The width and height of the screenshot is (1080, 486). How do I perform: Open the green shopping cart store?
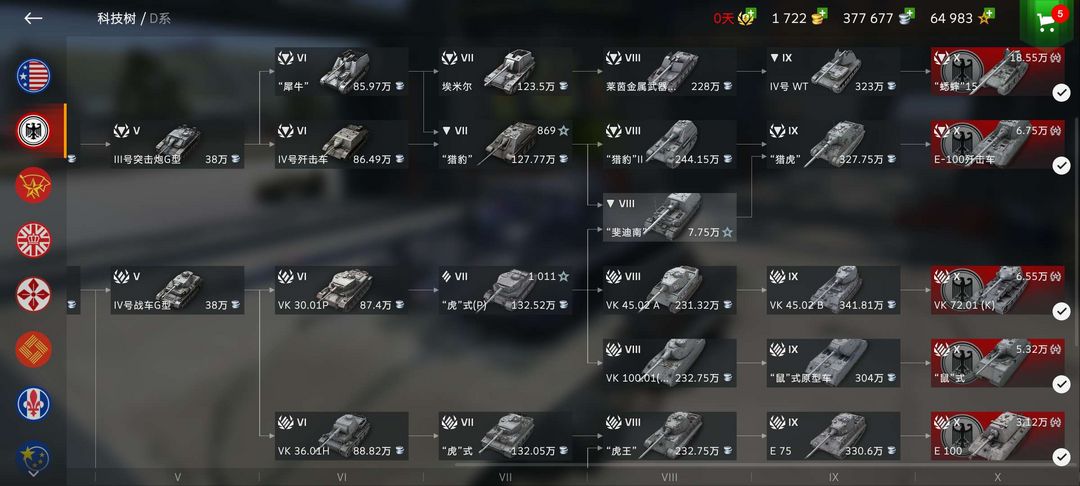(x=1048, y=21)
